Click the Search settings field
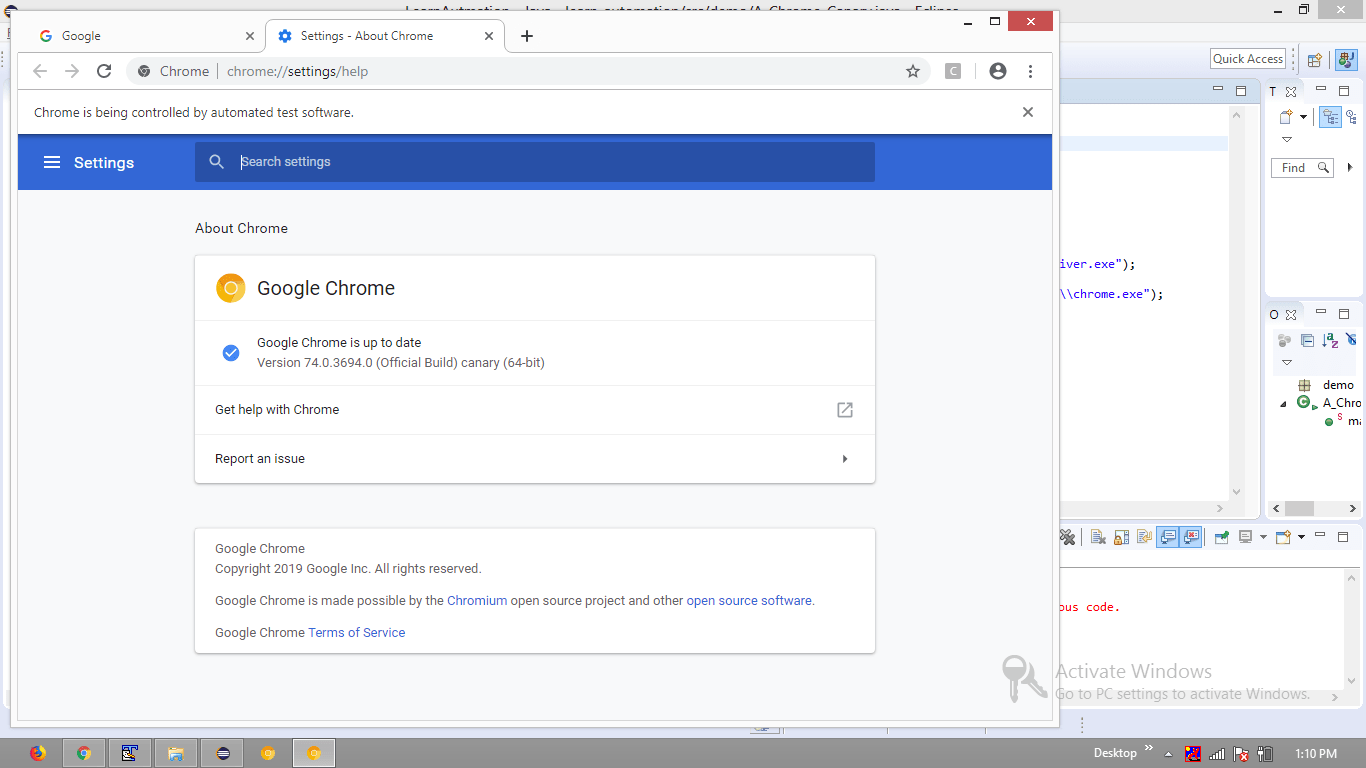The width and height of the screenshot is (1366, 768). click(535, 162)
